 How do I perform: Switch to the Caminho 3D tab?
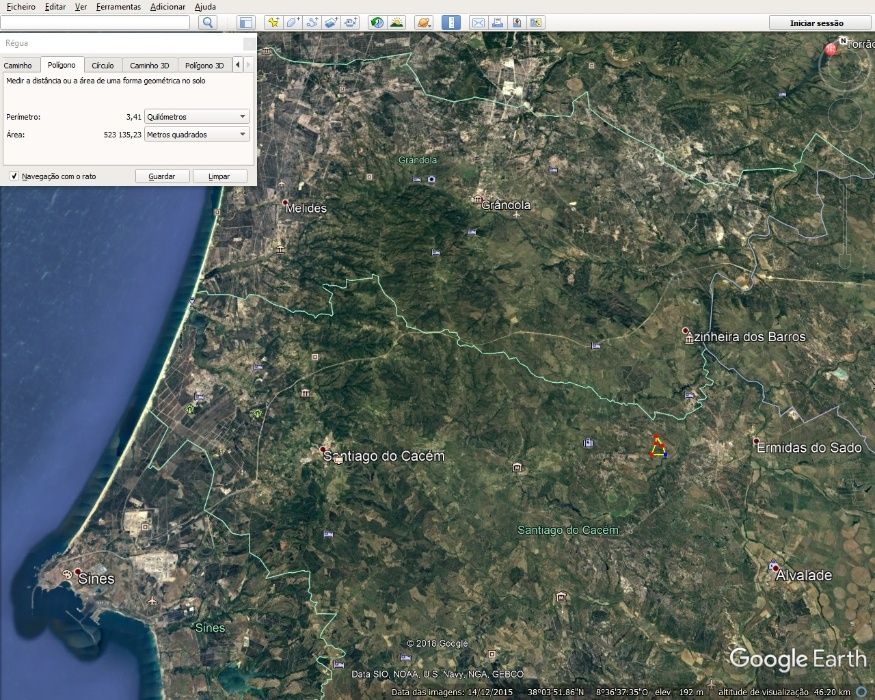pos(150,65)
